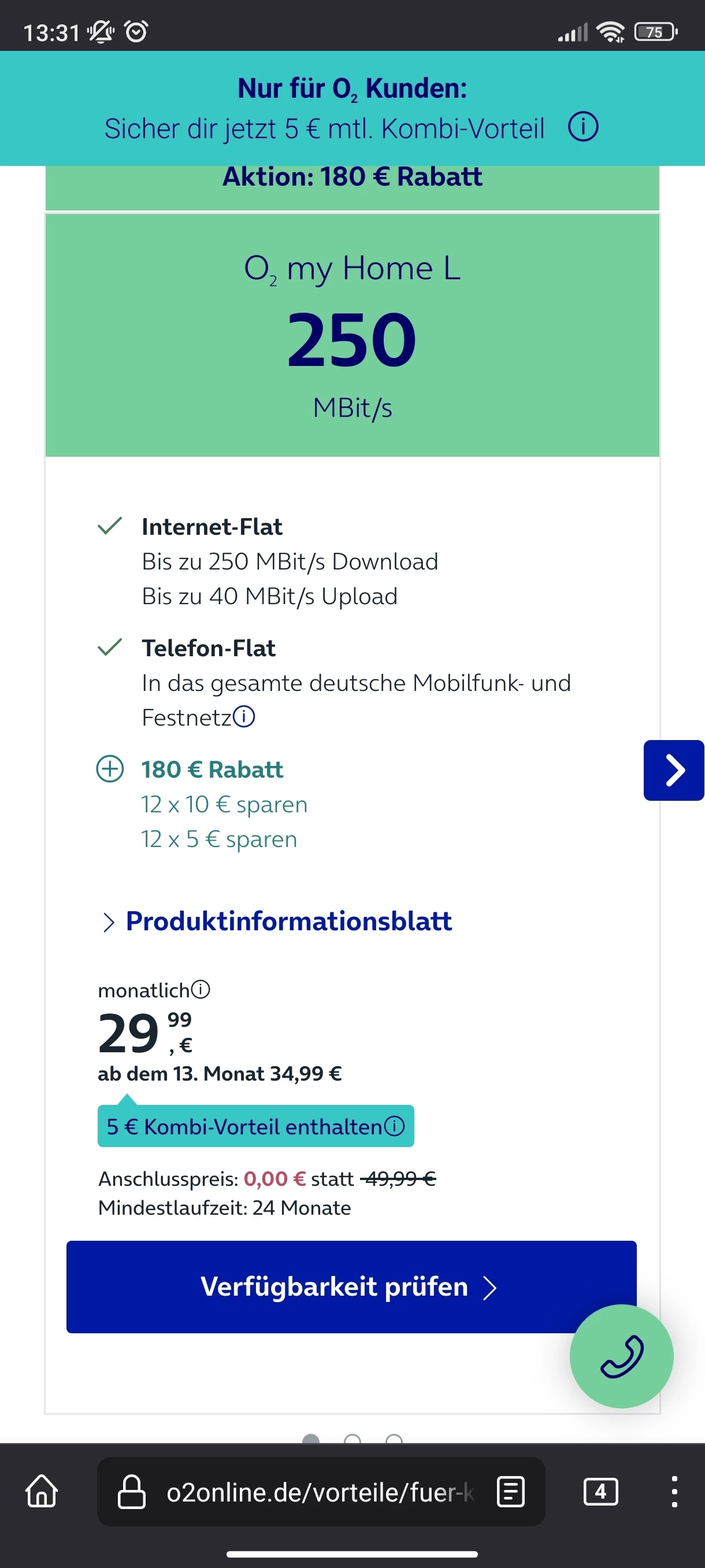Screen dimensions: 705x1568
Task: Tap info icon in Kombi-Vorteil enthalten badge
Action: coord(394,1126)
